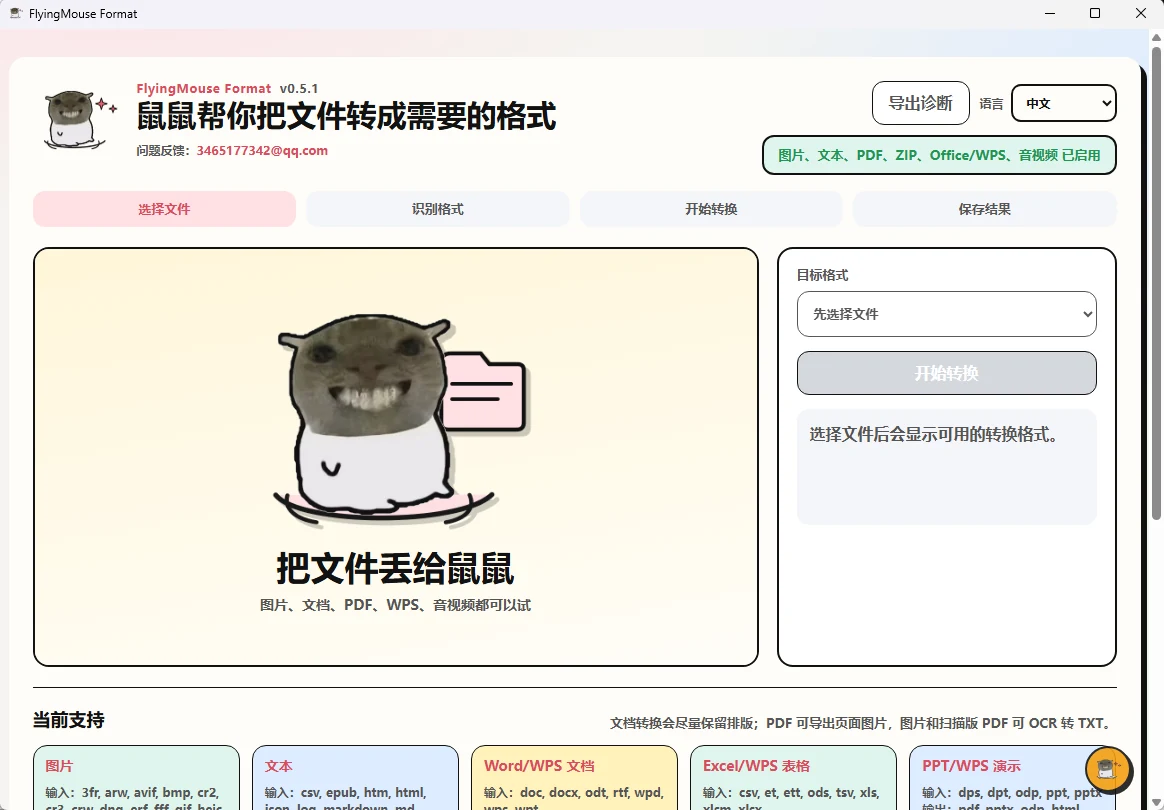Close the FlyingMouse Format window
Screen dimensions: 1164x810
pos(1141,13)
